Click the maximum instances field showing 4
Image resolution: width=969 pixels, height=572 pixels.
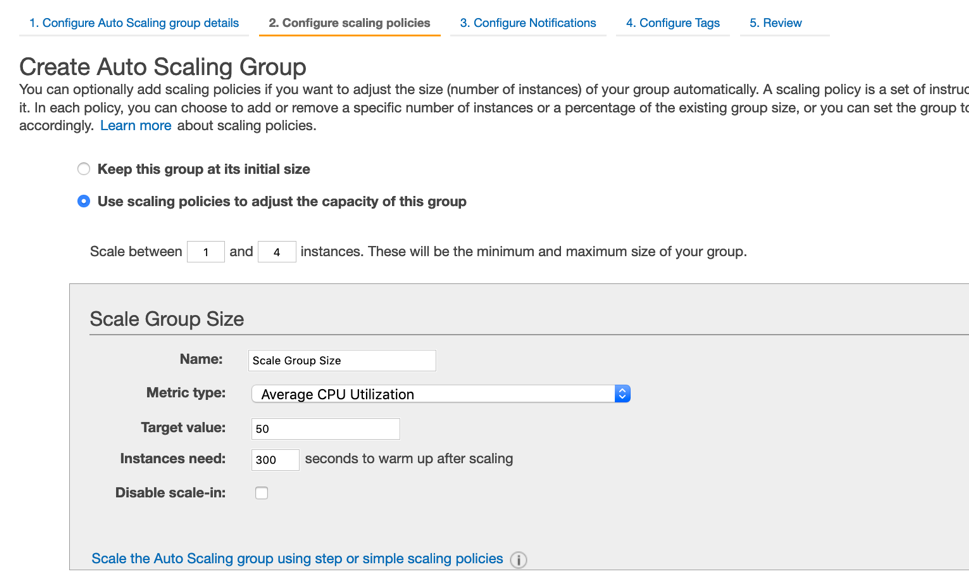(277, 252)
